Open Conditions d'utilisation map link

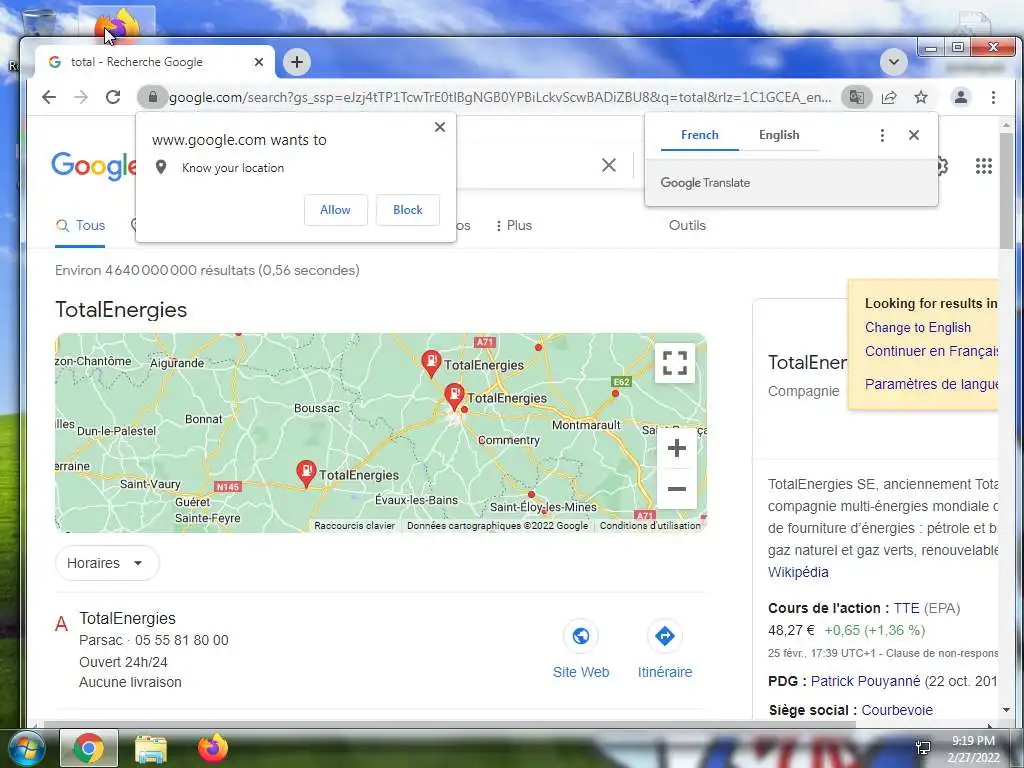(650, 525)
